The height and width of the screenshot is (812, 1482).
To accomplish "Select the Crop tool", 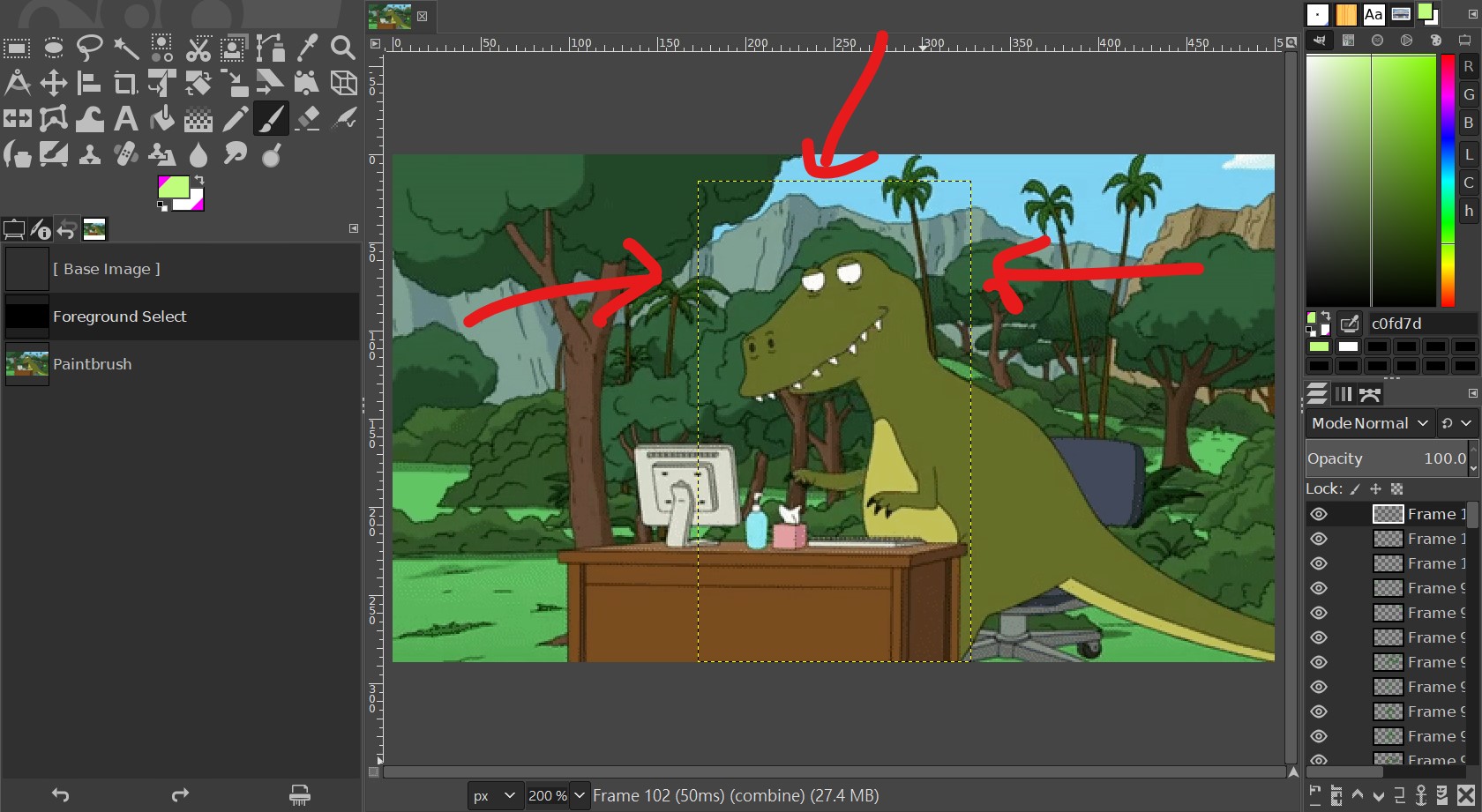I will tap(126, 84).
